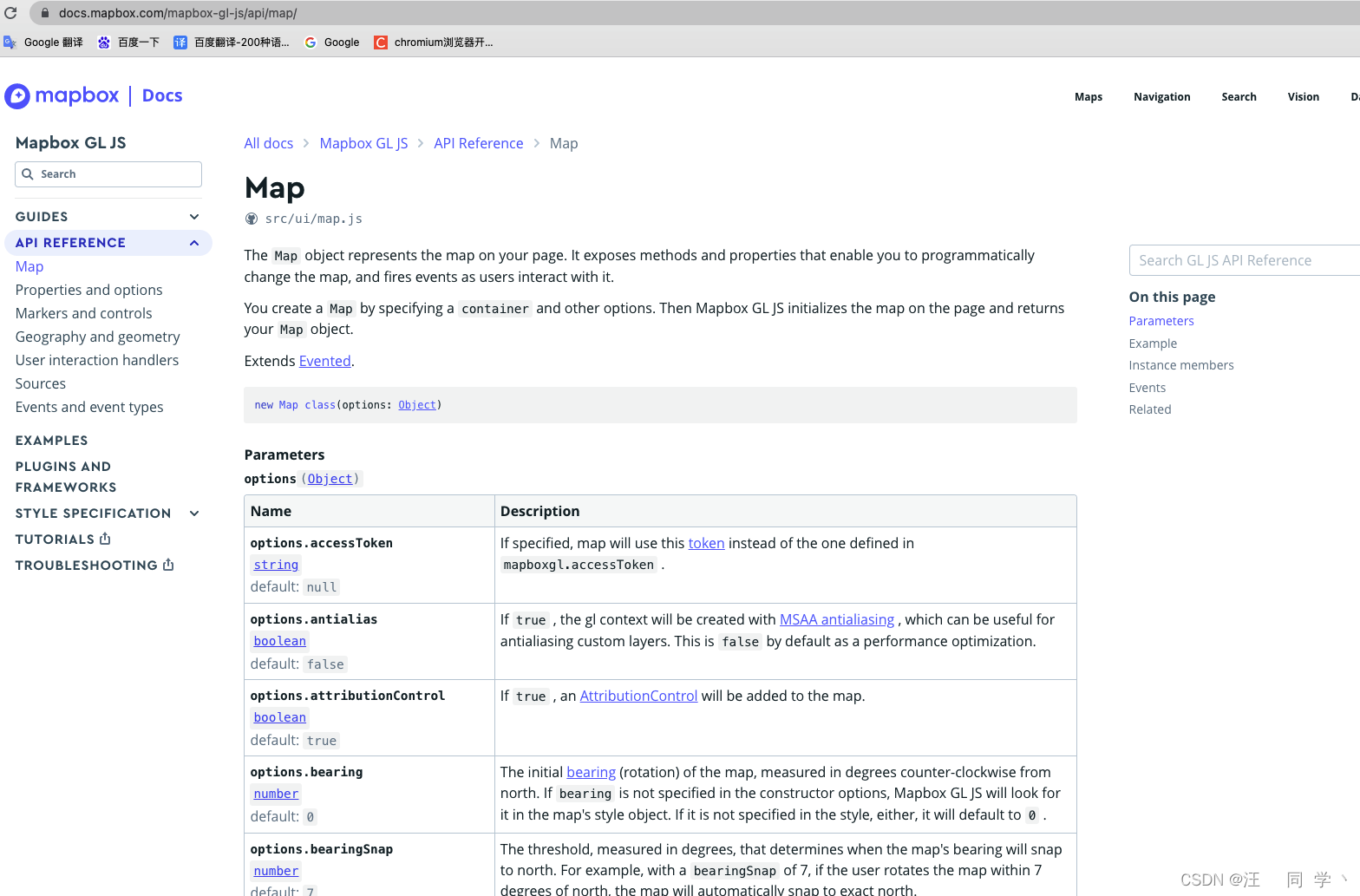Click number type under options.bearing
Viewport: 1360px width, 896px height.
(276, 794)
